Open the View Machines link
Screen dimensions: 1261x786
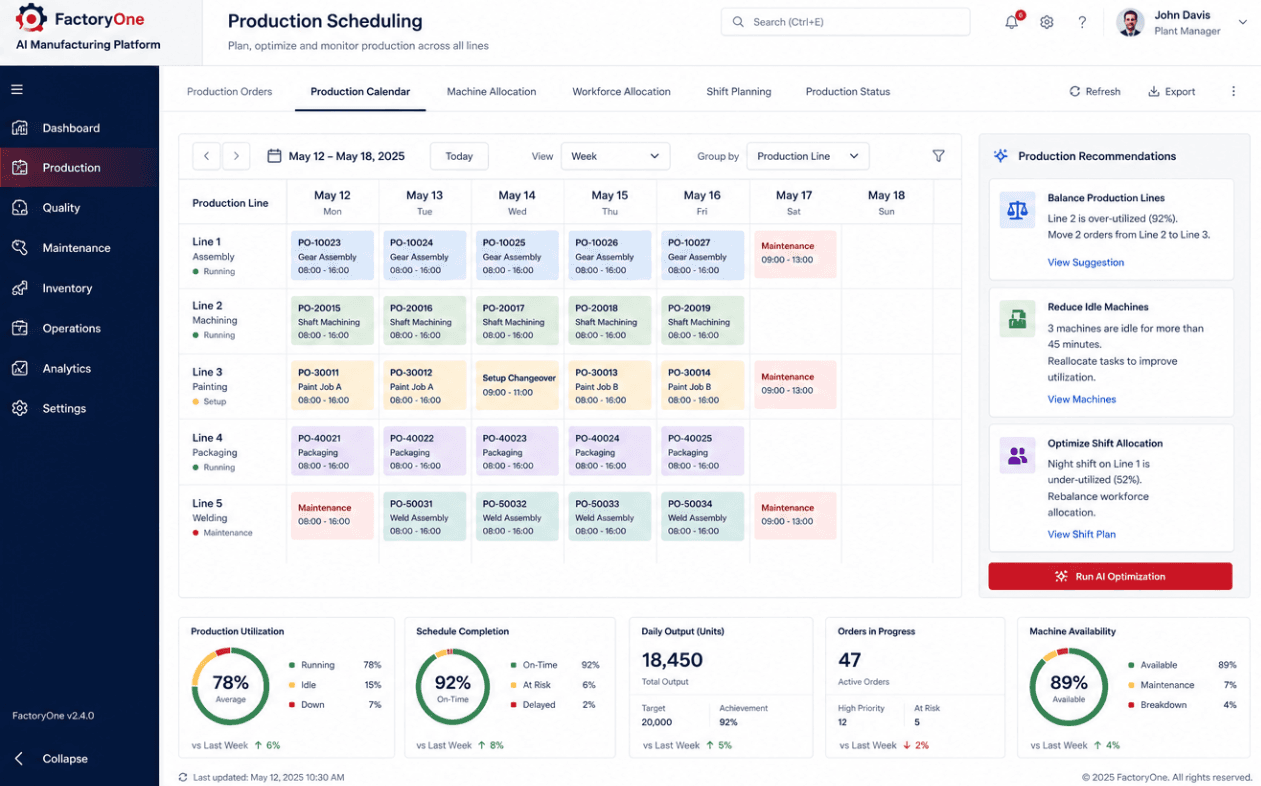click(1081, 400)
